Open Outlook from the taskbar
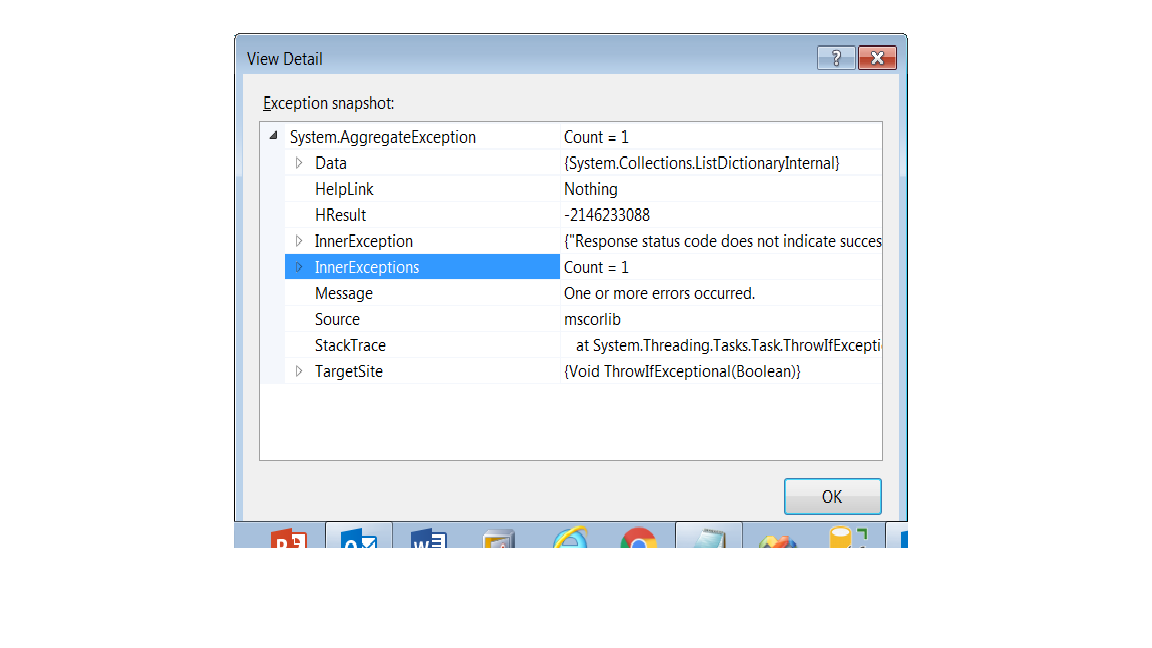This screenshot has width=1152, height=648. [x=359, y=538]
